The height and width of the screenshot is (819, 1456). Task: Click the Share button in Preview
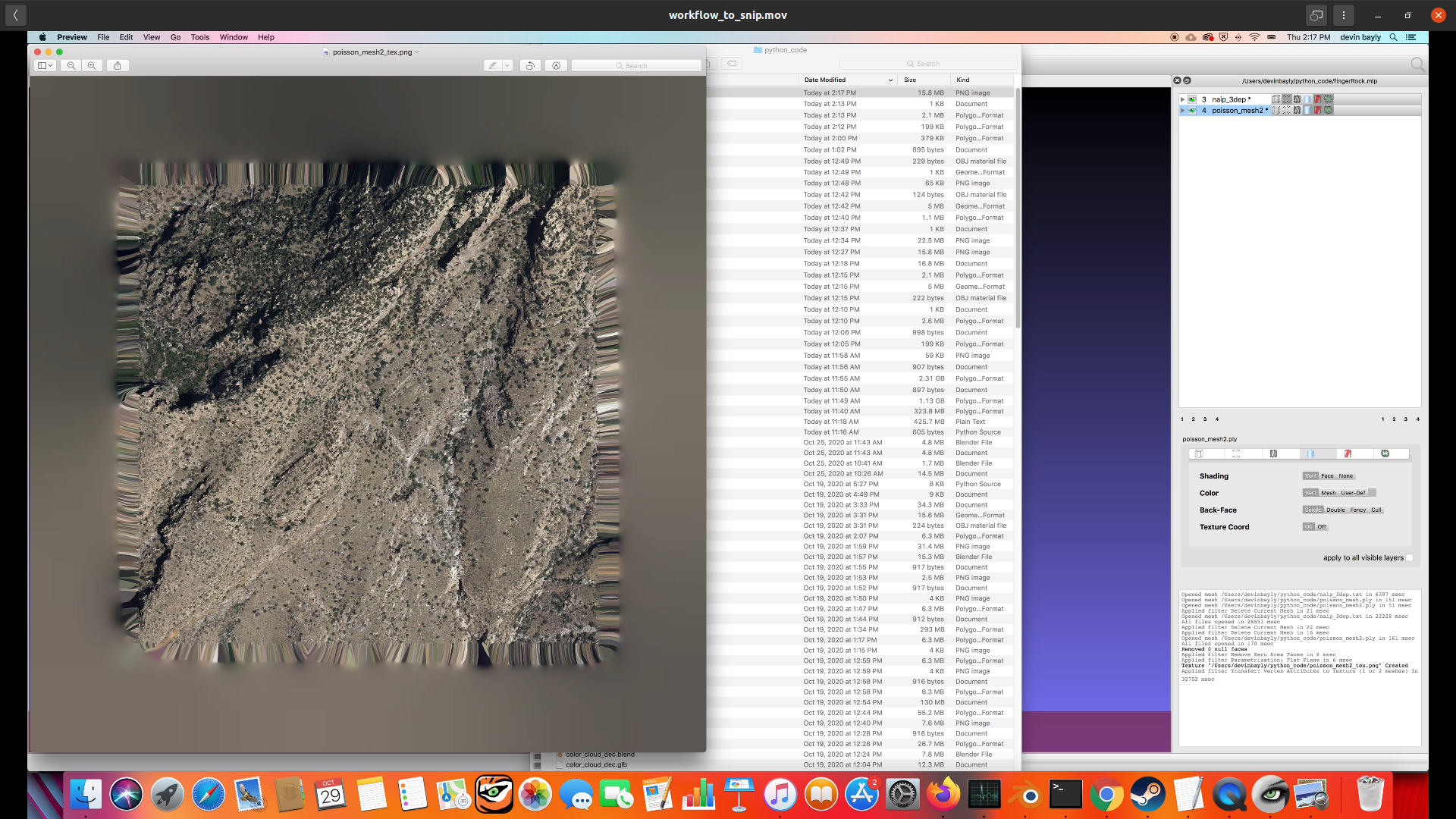click(118, 65)
